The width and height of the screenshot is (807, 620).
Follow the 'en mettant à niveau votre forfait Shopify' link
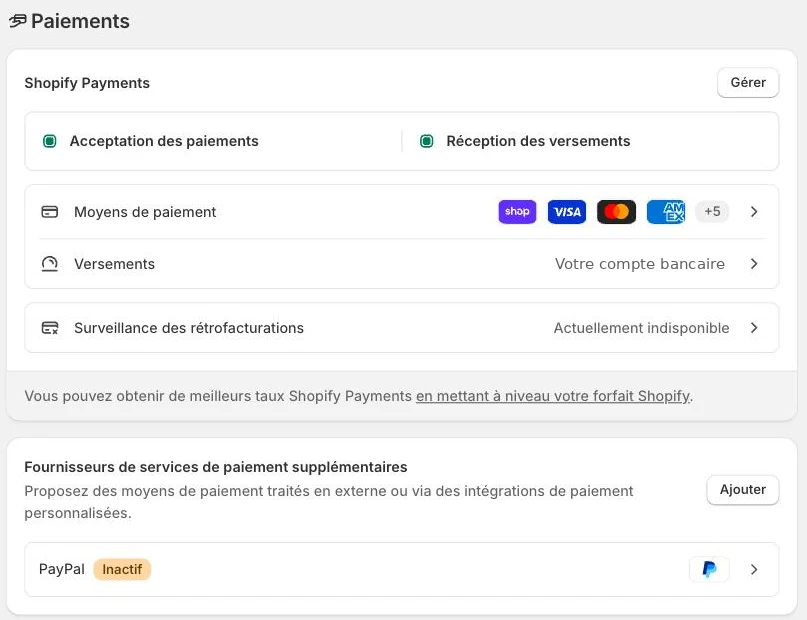553,396
